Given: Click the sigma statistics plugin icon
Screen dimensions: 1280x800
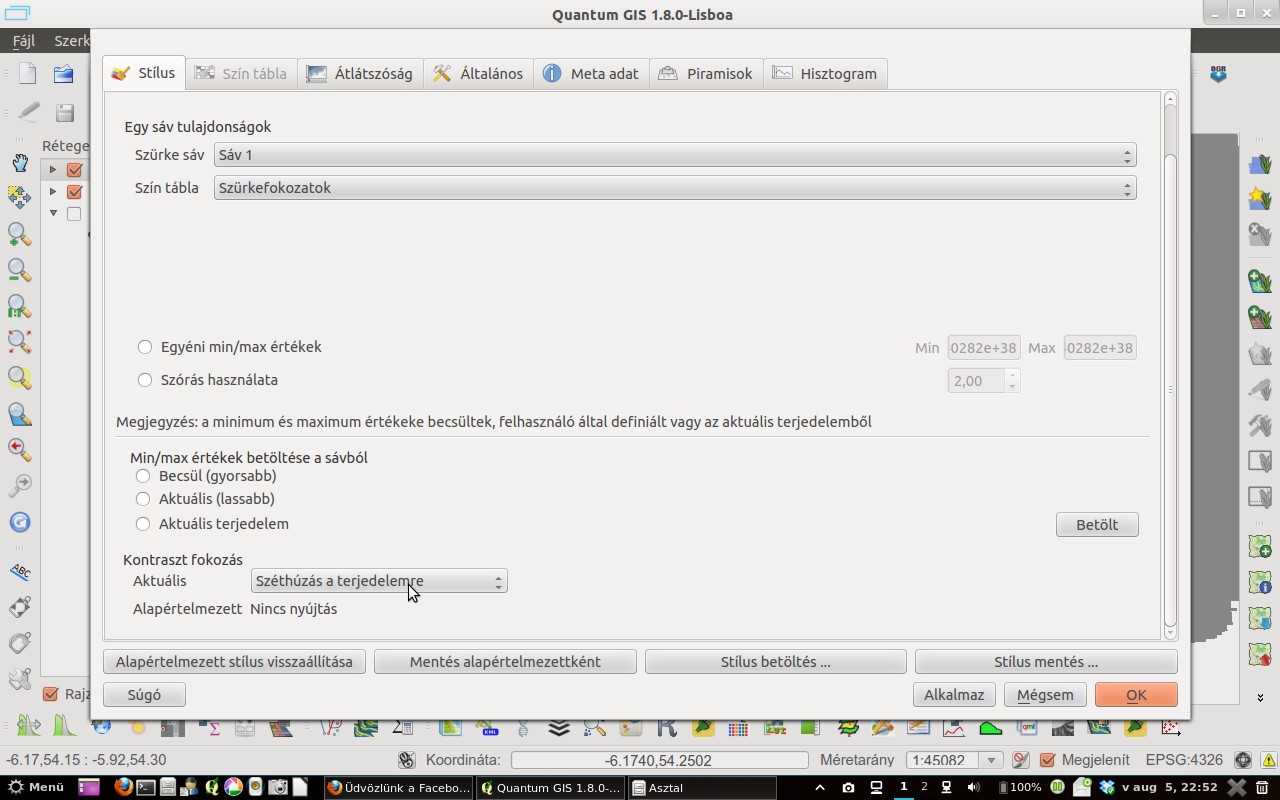Looking at the screenshot, I should (209, 727).
